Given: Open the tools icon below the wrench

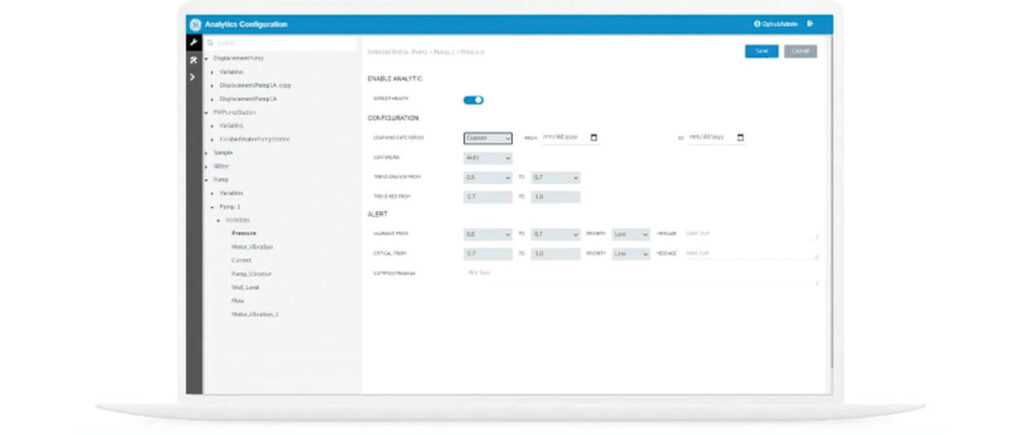Looking at the screenshot, I should tap(194, 60).
